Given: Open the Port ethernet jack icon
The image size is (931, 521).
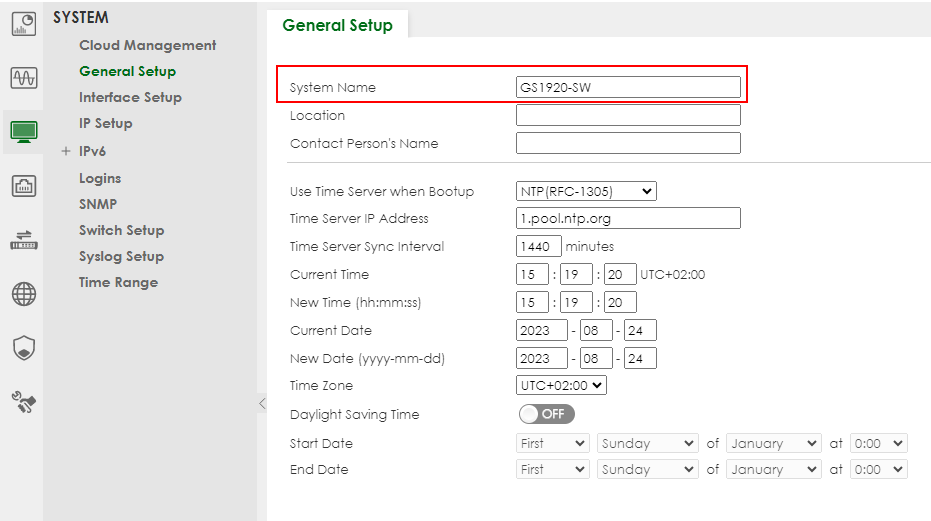Looking at the screenshot, I should pos(23,185).
